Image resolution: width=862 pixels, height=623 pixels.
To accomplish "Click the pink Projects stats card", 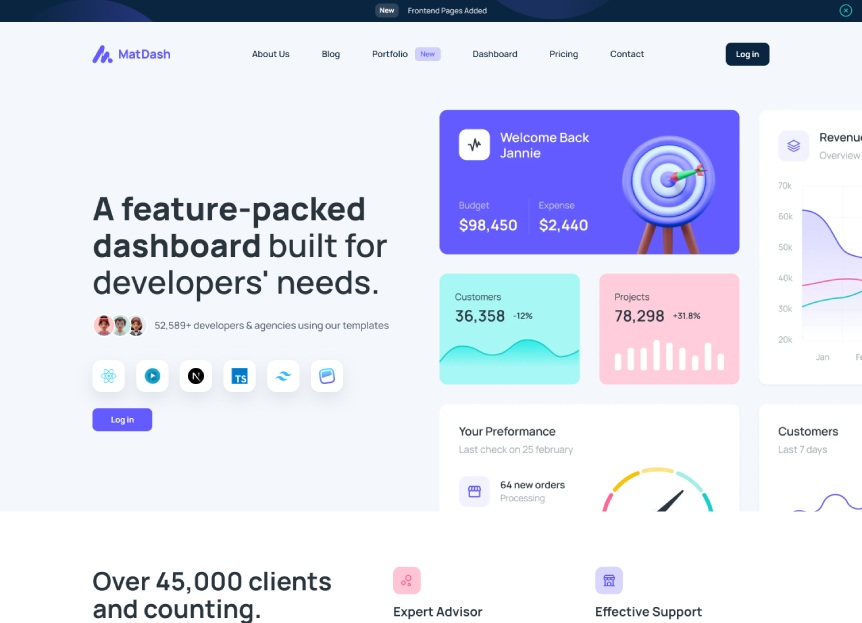I will [669, 329].
